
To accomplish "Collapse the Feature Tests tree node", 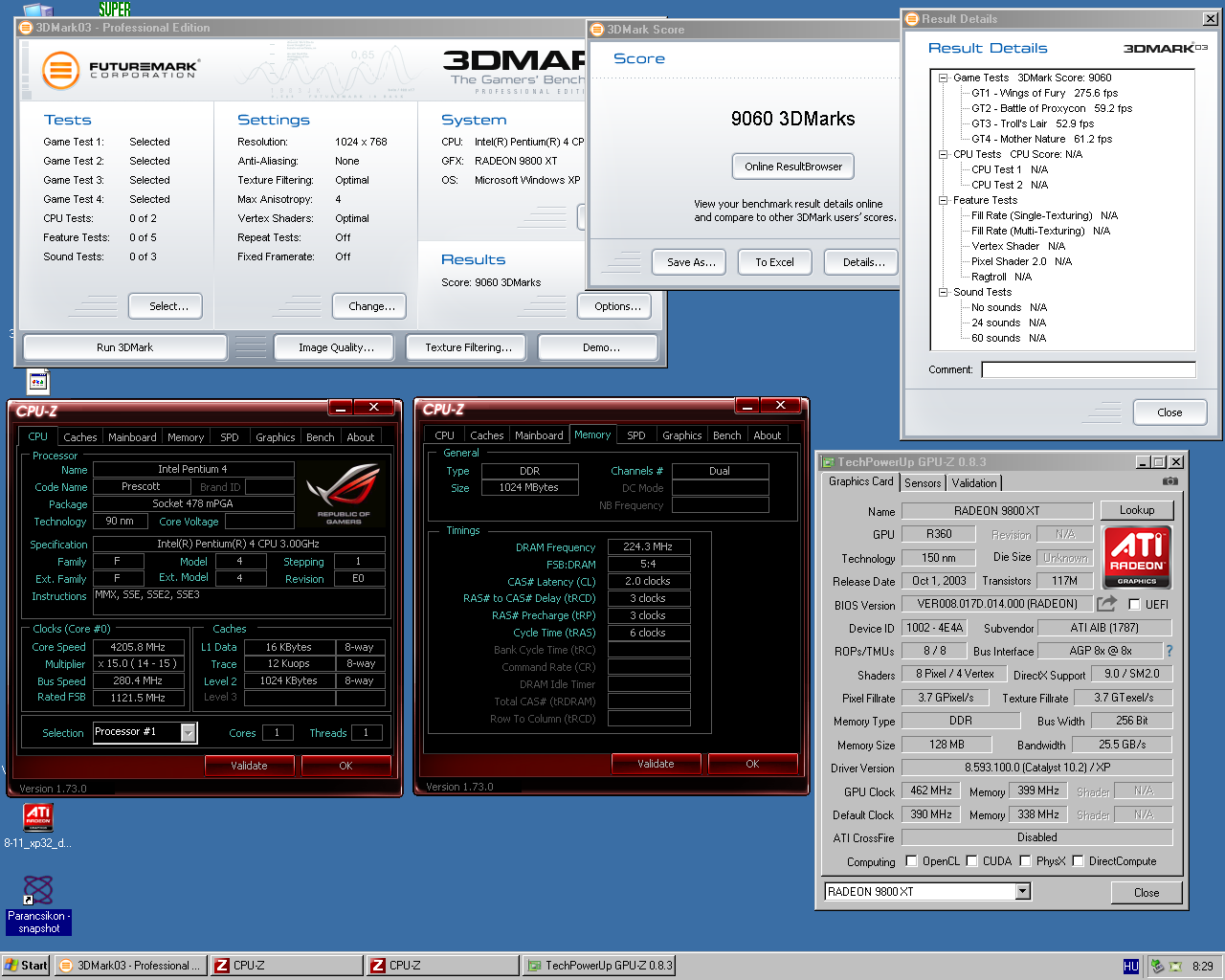I will tap(944, 201).
